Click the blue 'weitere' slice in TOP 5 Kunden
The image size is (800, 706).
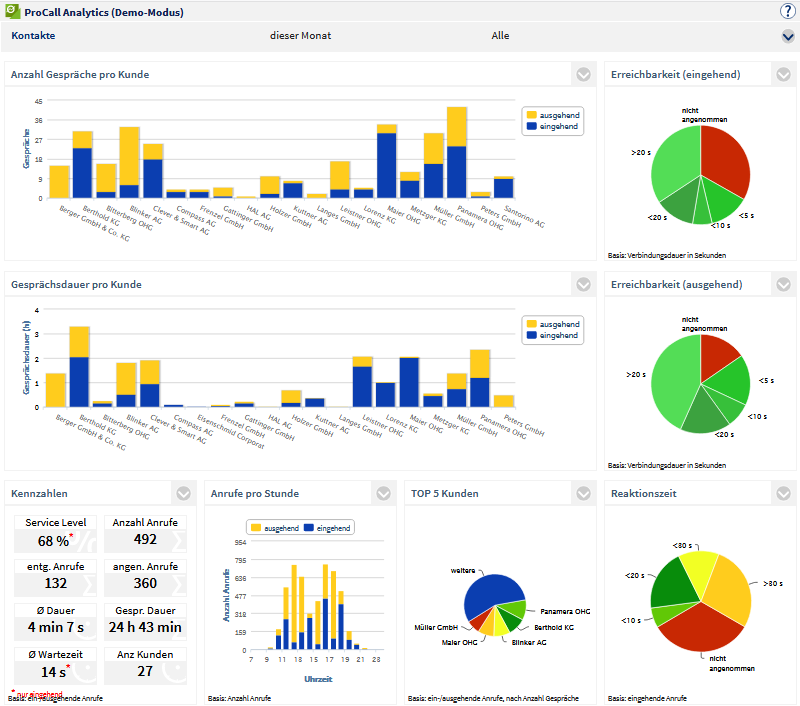click(492, 592)
